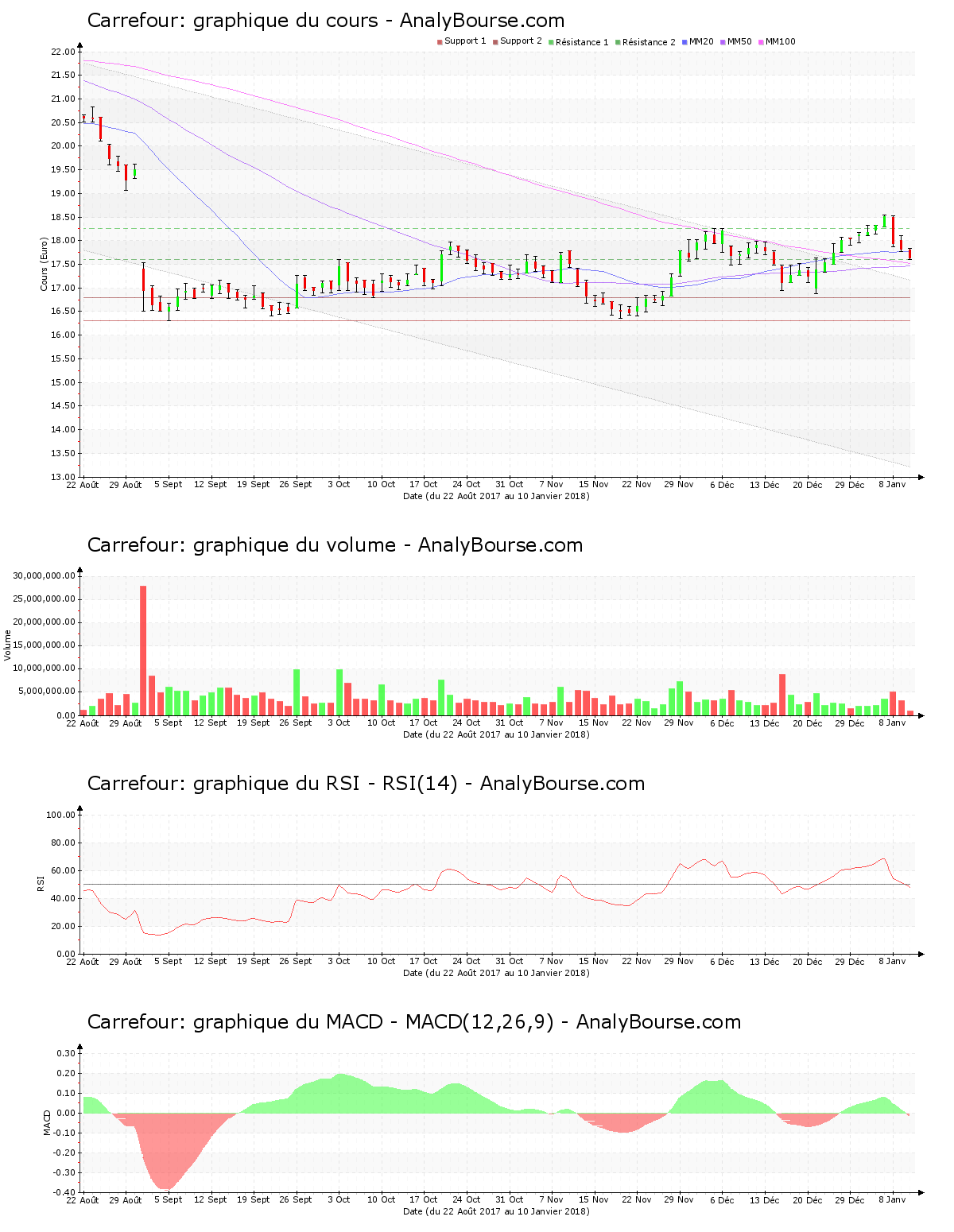
Task: Click the MM100 magenta legend square
Action: (761, 42)
